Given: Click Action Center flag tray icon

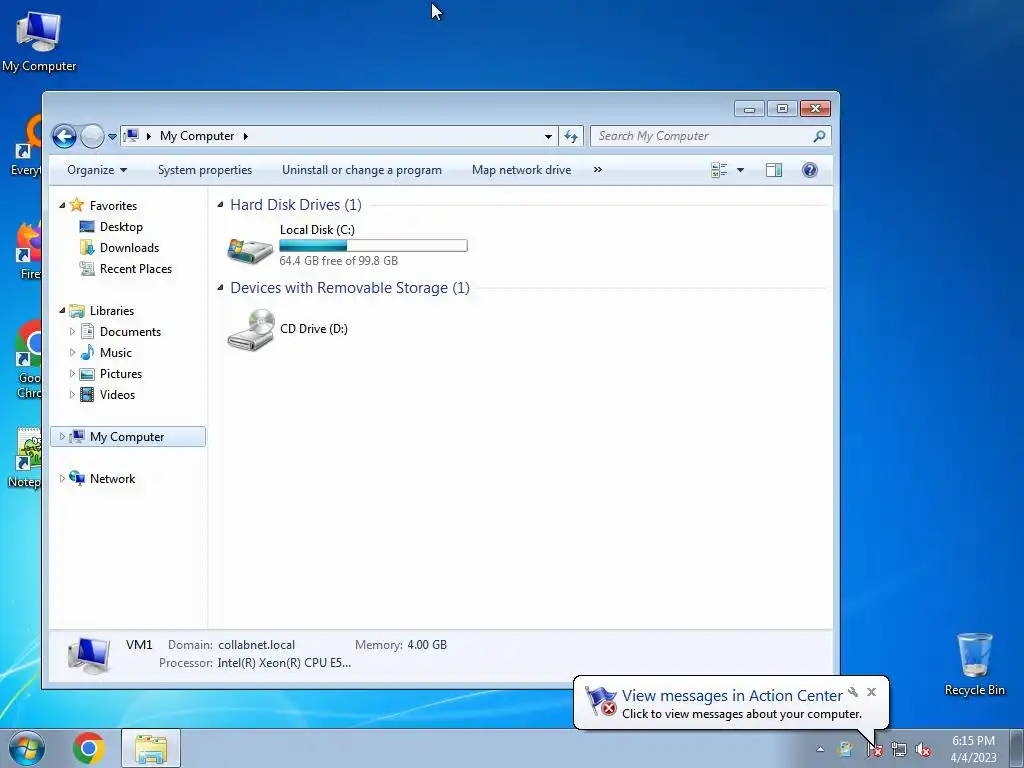Looking at the screenshot, I should 874,750.
